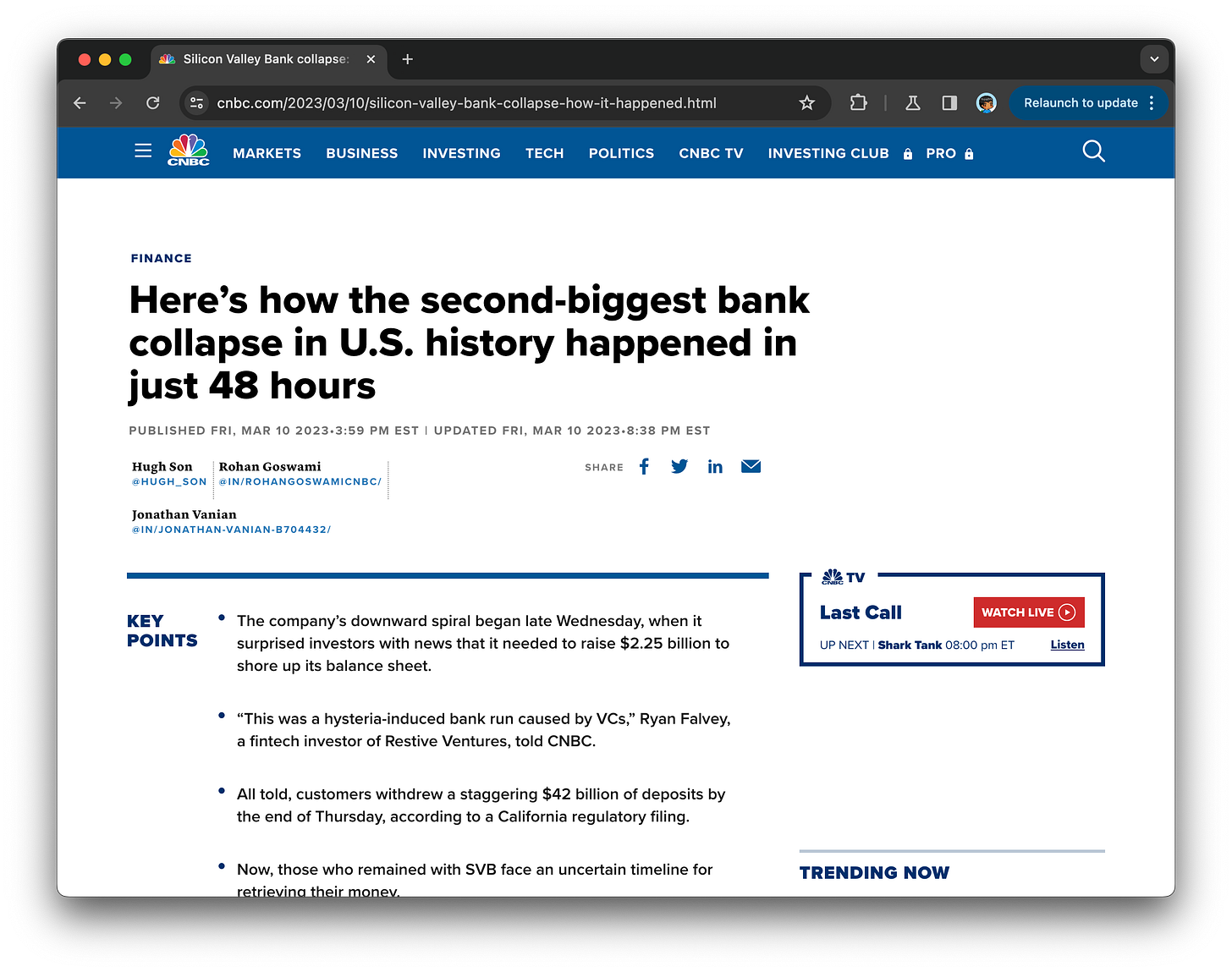Click Watch Live button

tap(1028, 612)
